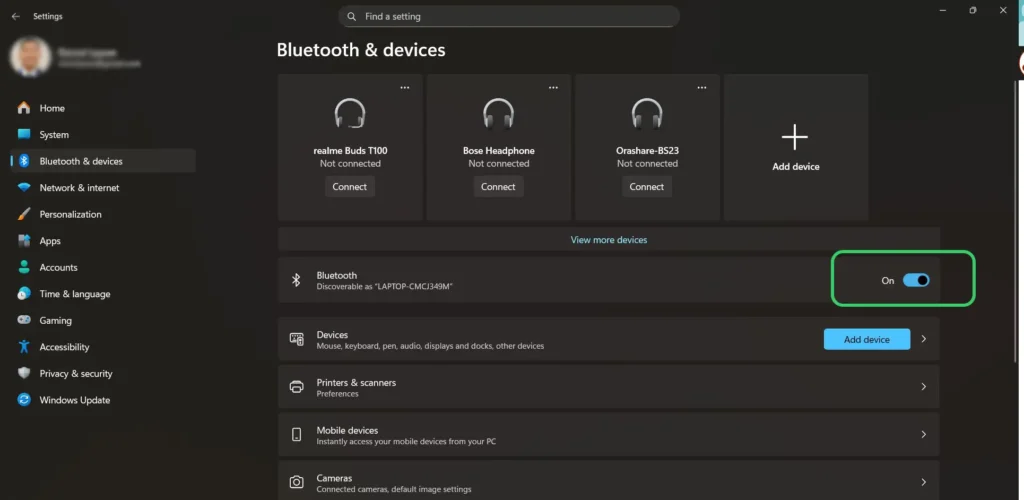Click the Printers & scanners printer icon
Image resolution: width=1024 pixels, height=500 pixels.
(x=296, y=387)
